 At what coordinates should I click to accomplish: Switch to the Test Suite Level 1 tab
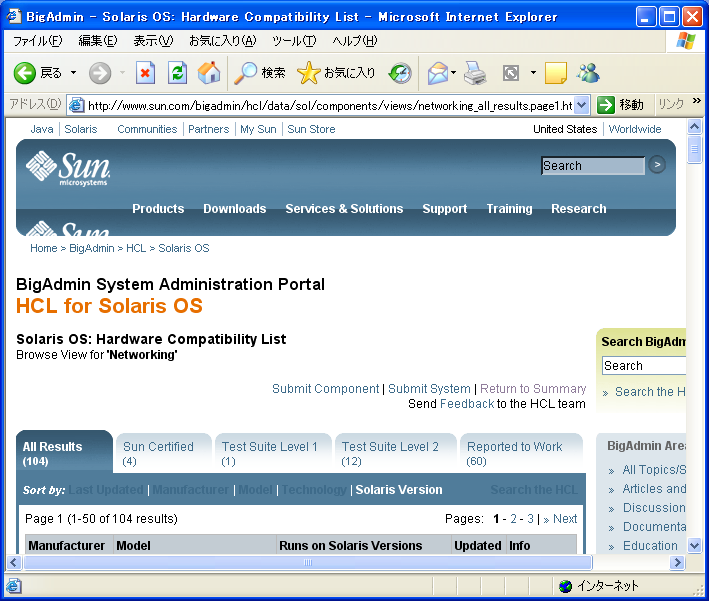273,453
